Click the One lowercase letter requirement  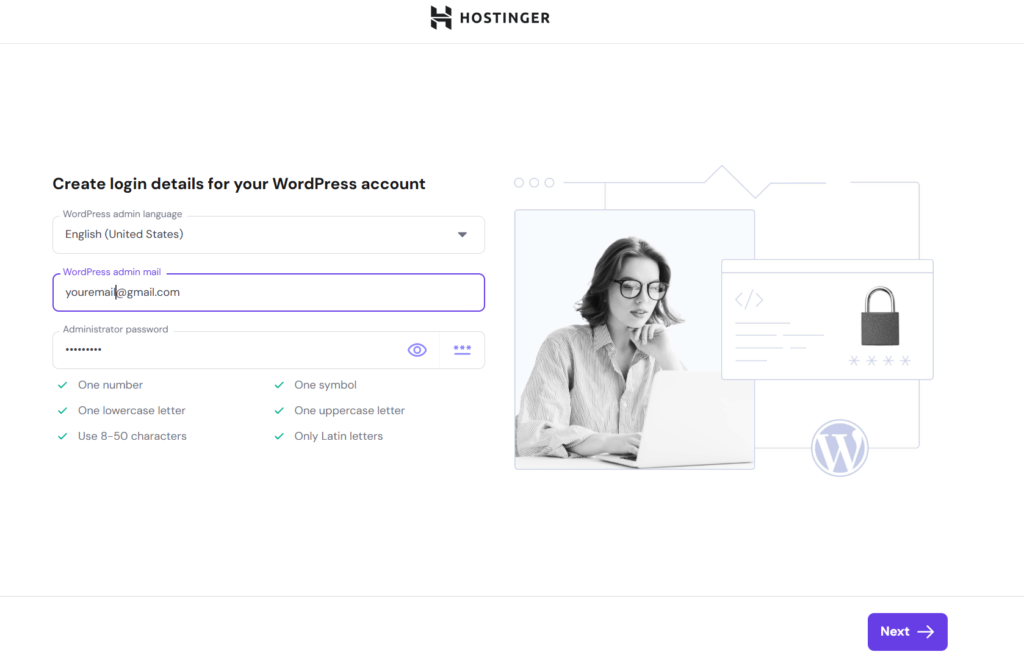click(131, 411)
